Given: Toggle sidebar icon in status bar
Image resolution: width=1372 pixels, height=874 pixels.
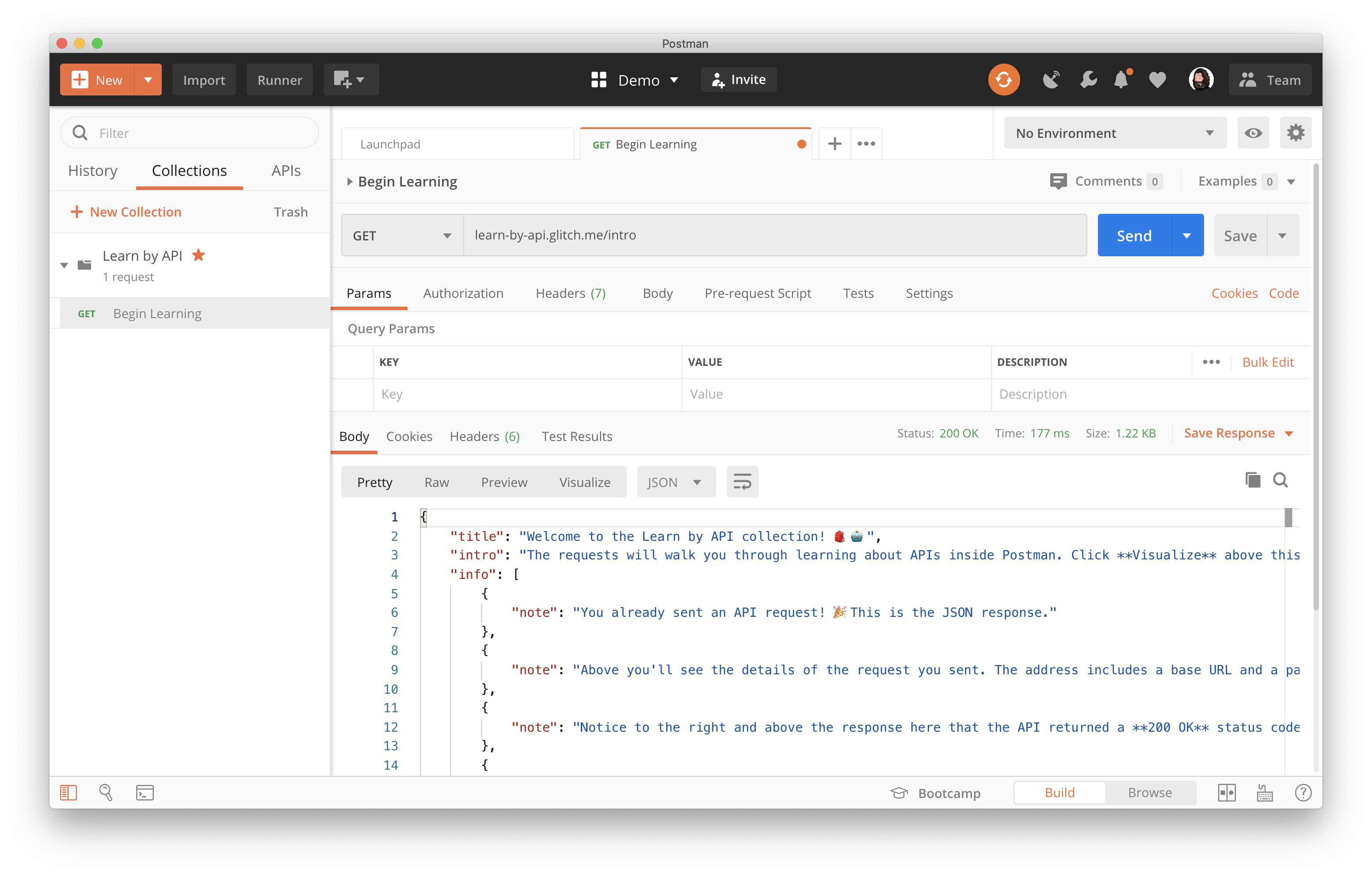Looking at the screenshot, I should (x=69, y=792).
